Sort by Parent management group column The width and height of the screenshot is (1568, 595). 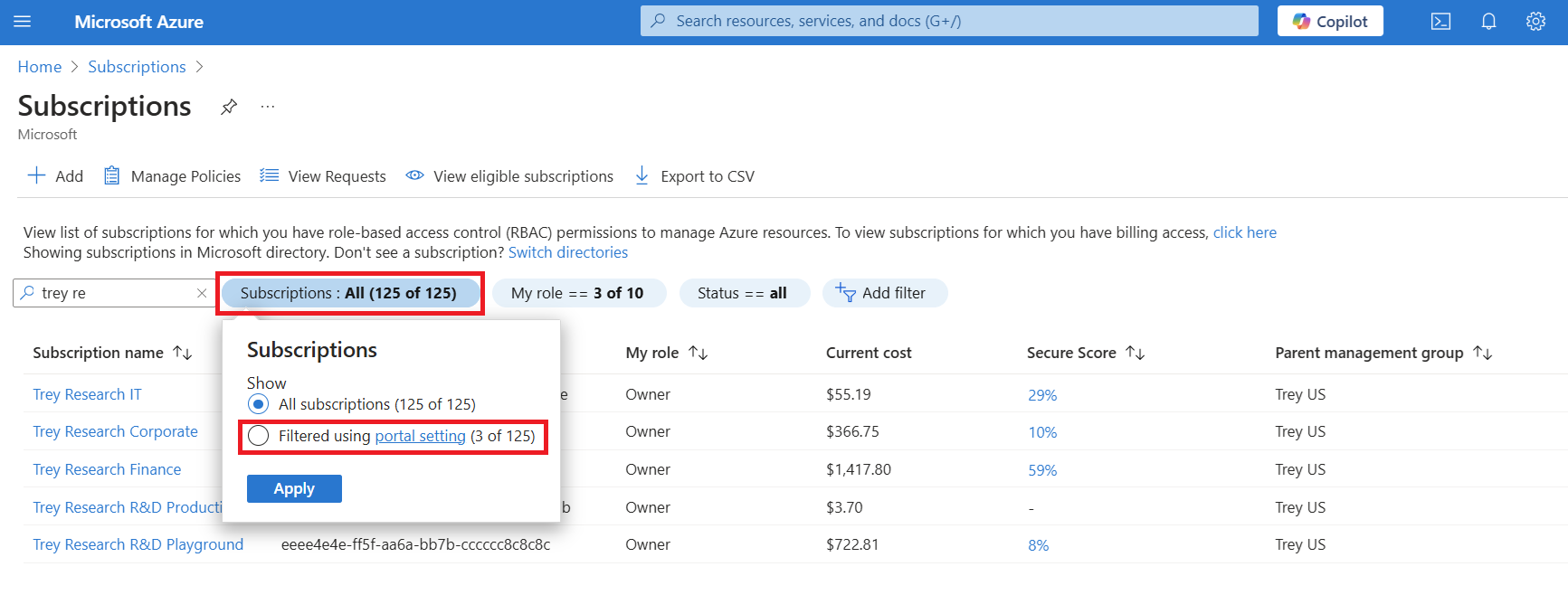[1383, 353]
